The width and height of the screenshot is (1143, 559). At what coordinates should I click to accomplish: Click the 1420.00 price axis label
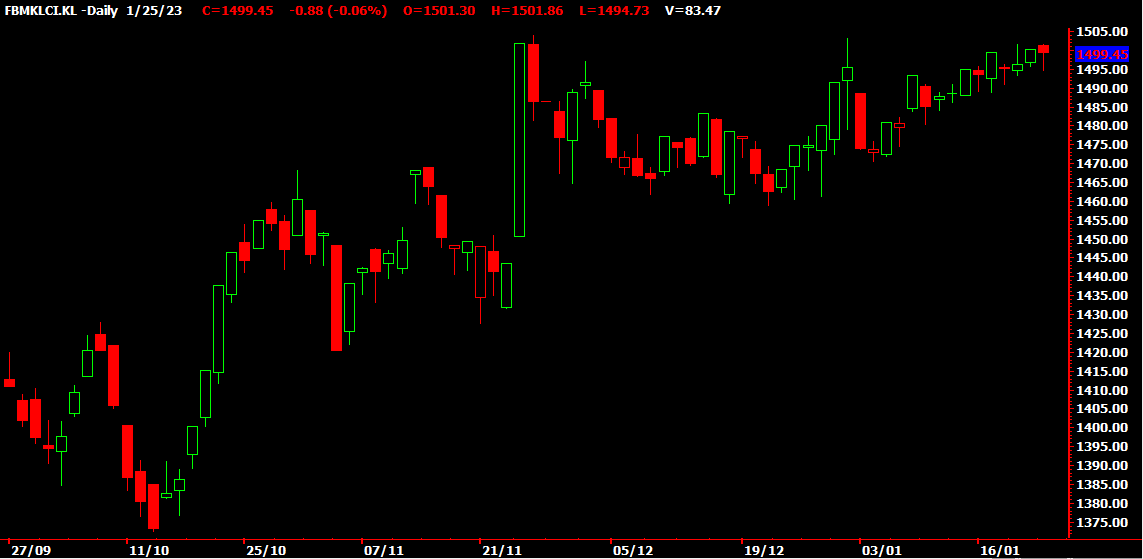click(x=1103, y=353)
